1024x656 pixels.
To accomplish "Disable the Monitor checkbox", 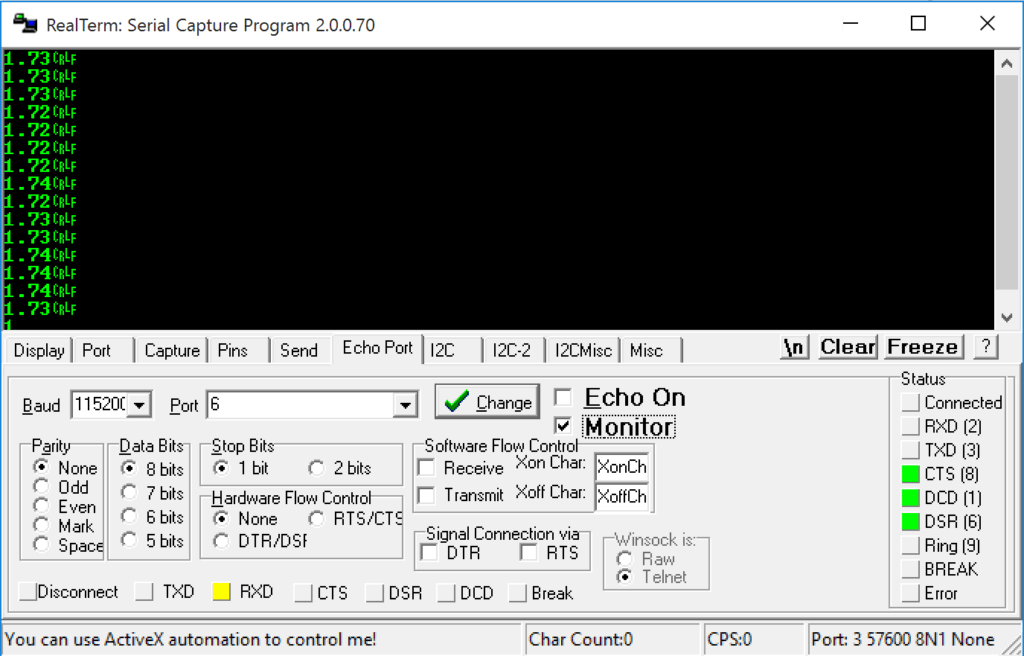I will point(563,426).
